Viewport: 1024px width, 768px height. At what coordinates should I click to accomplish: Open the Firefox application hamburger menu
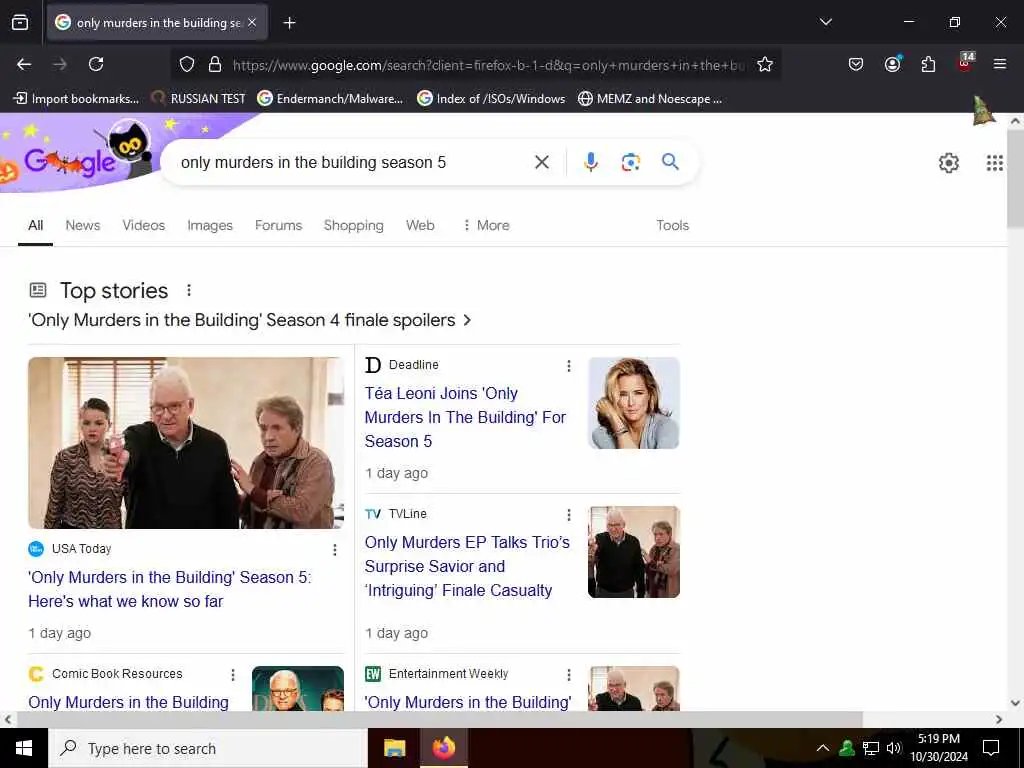pyautogui.click(x=999, y=64)
